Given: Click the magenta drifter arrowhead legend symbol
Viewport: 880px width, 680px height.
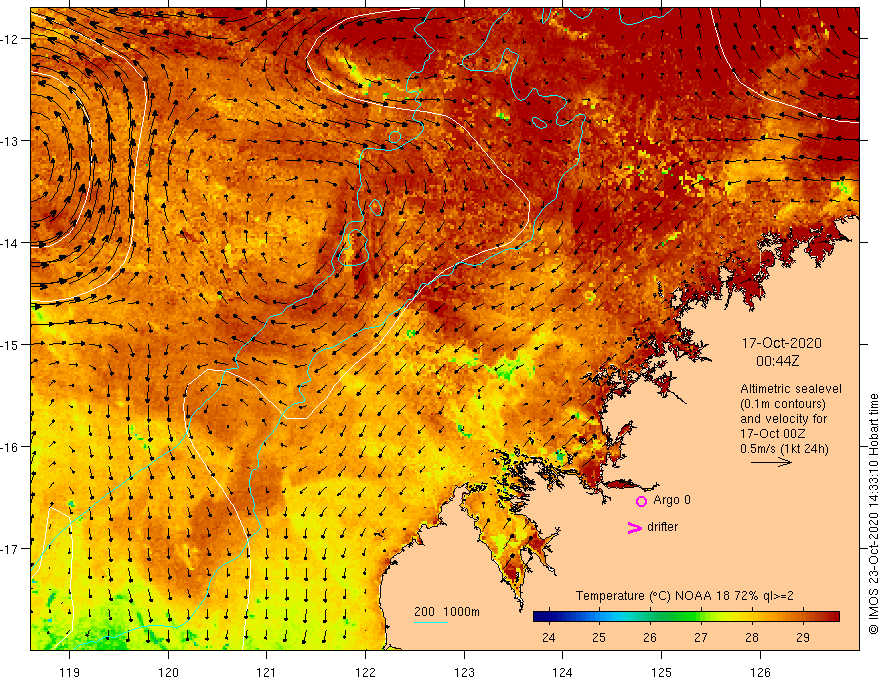Looking at the screenshot, I should tap(634, 527).
